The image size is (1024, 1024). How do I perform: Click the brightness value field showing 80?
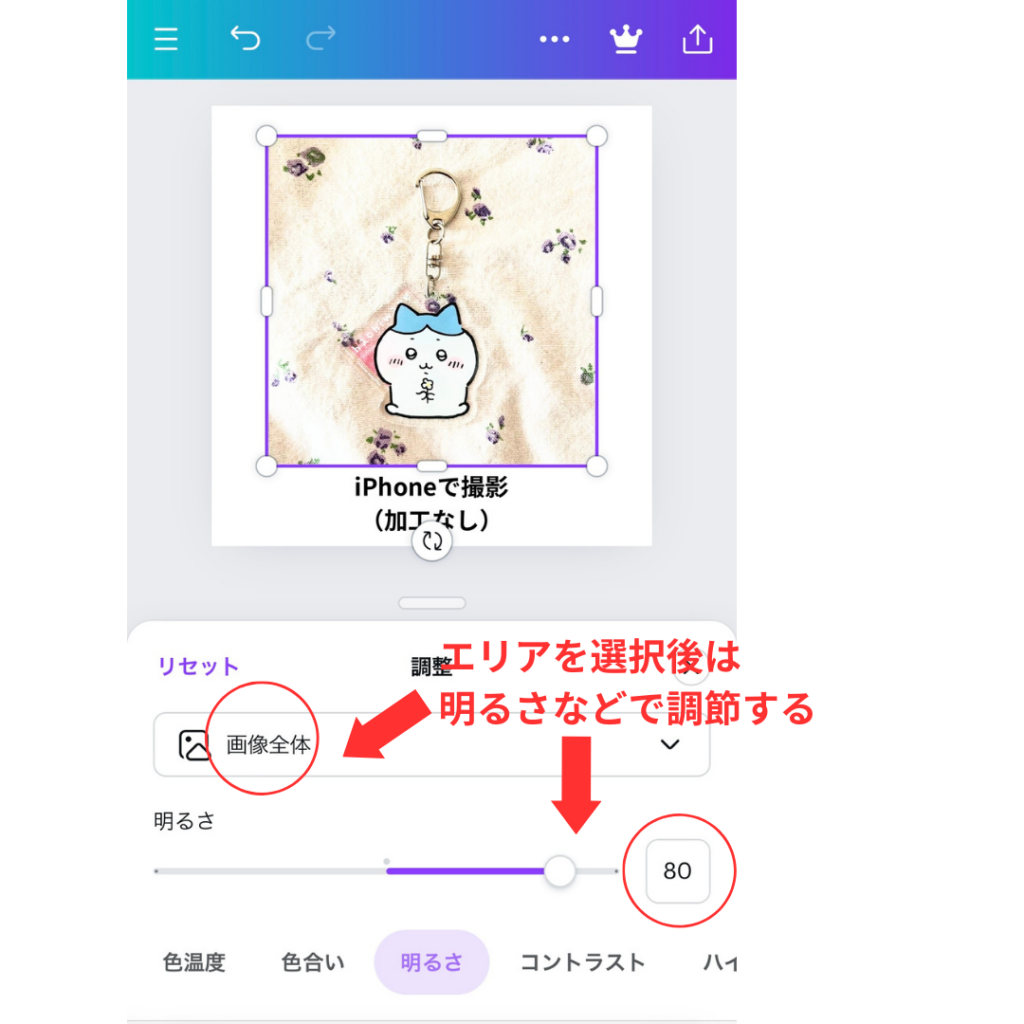(677, 871)
